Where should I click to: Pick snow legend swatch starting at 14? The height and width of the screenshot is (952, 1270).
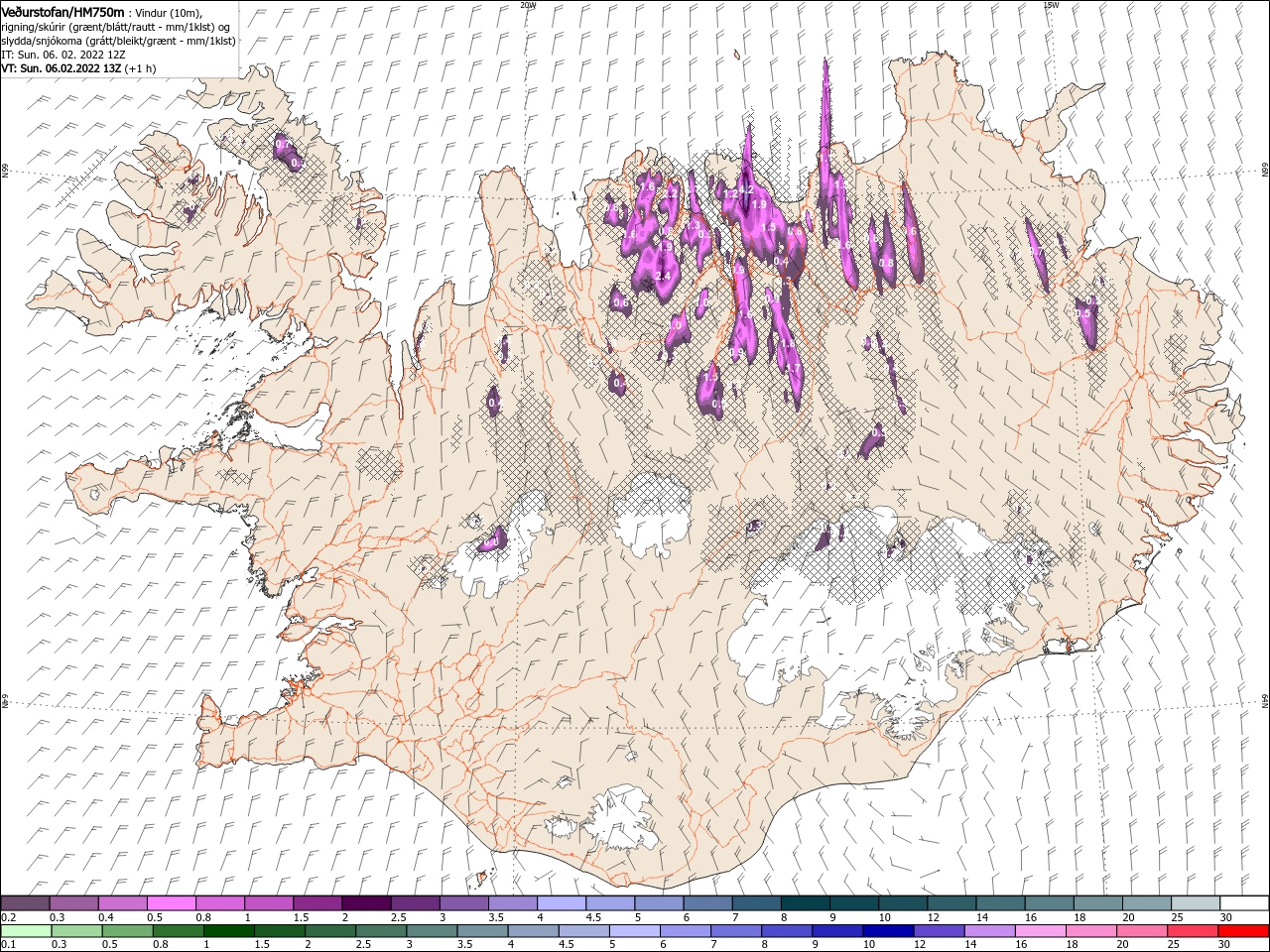tap(999, 903)
